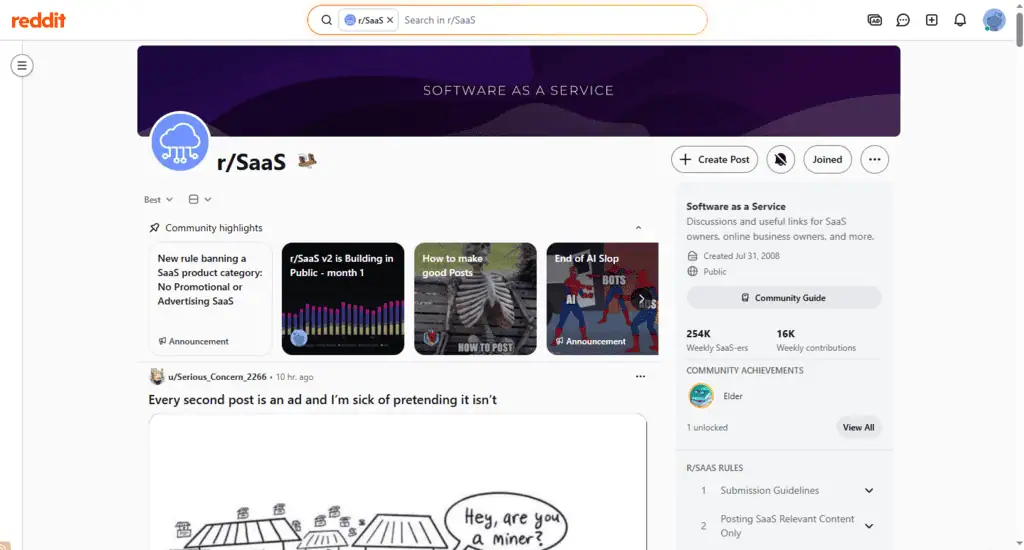Open the community more options ellipsis

[x=874, y=159]
